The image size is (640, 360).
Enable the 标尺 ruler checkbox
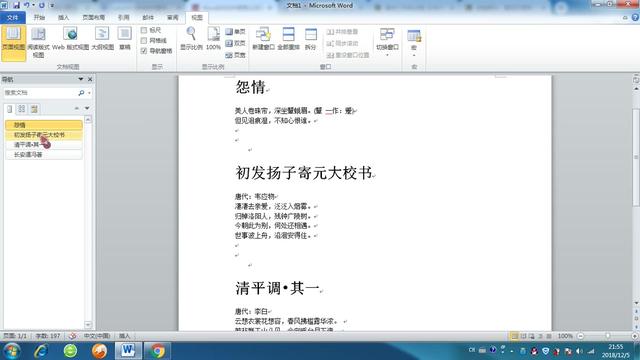point(144,30)
